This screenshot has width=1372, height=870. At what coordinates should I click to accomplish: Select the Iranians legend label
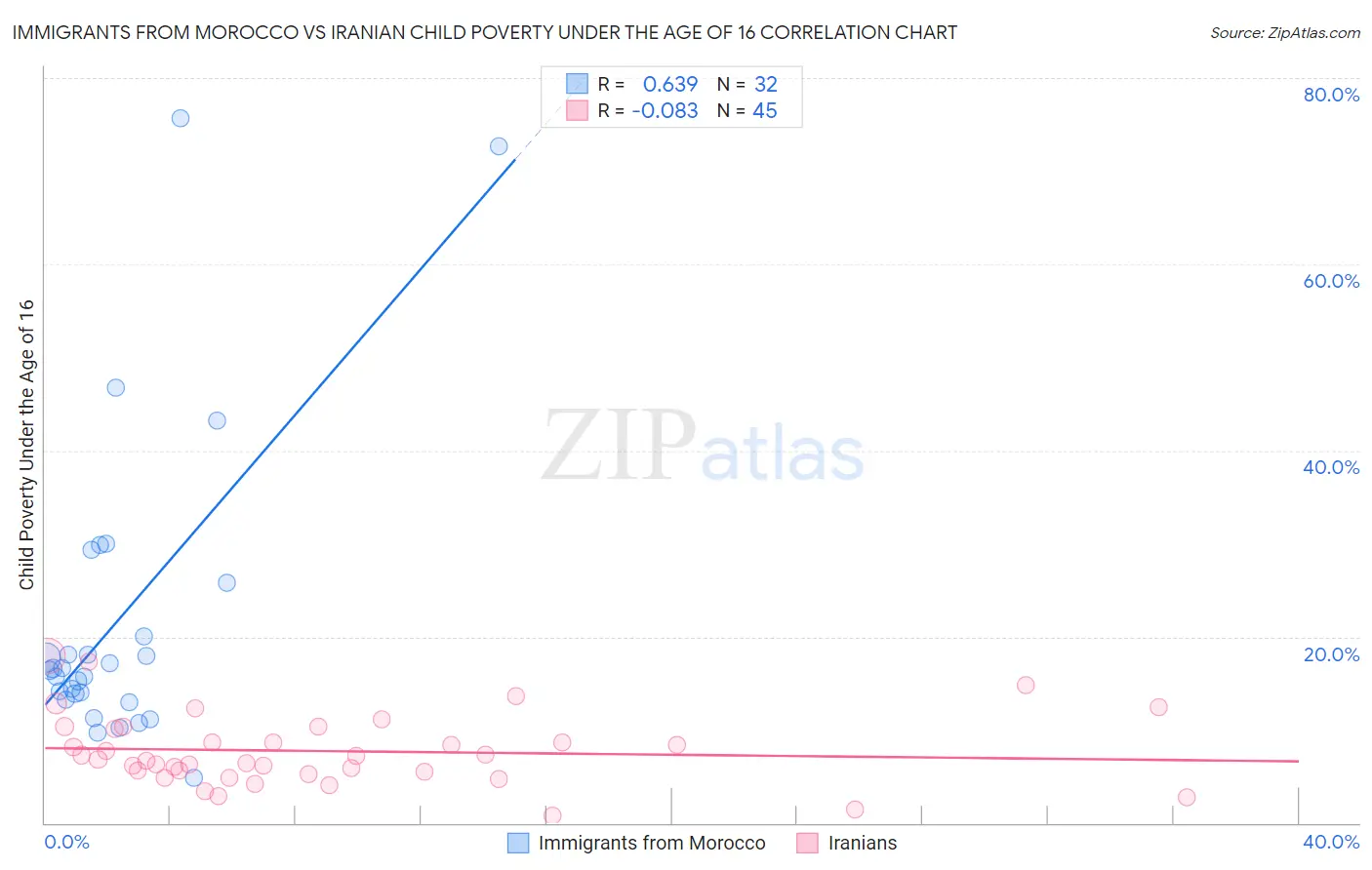[863, 843]
